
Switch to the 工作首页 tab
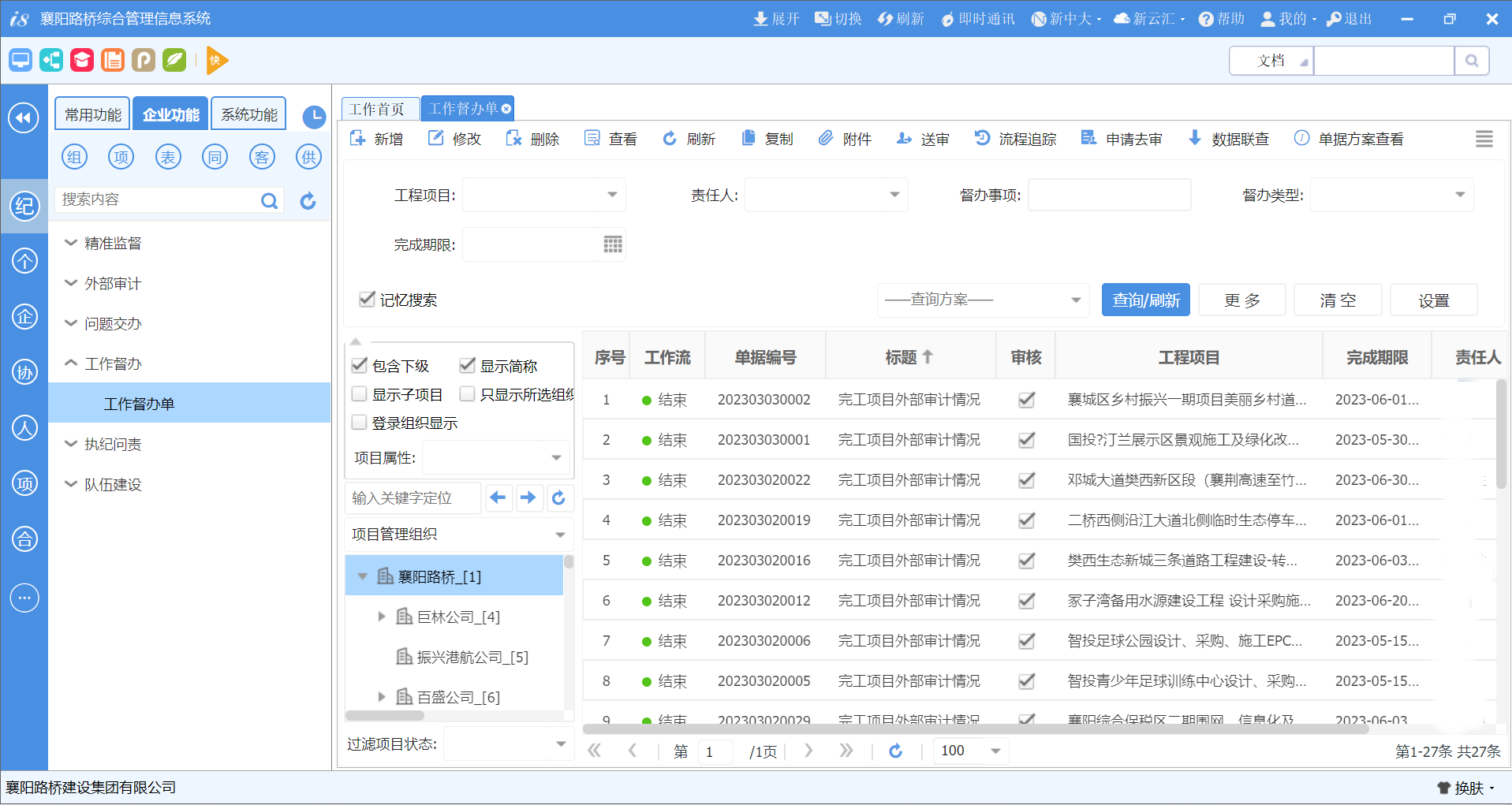click(378, 108)
